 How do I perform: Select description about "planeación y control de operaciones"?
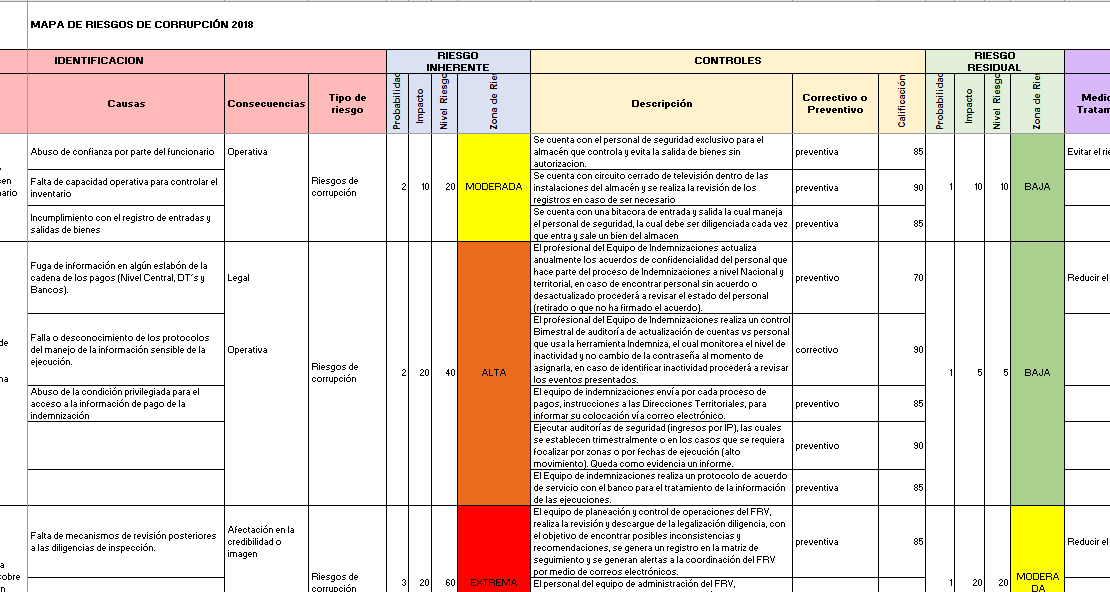click(661, 542)
